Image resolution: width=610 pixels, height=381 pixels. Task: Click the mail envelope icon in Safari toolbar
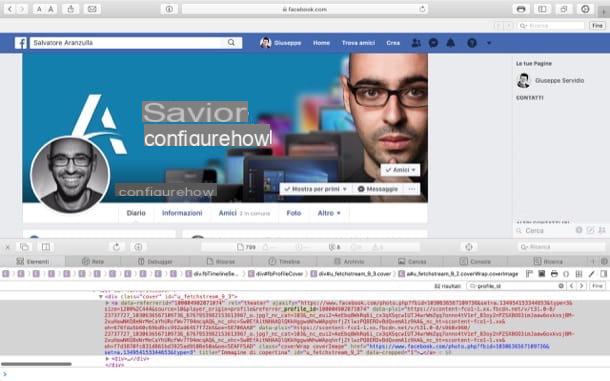pos(92,9)
